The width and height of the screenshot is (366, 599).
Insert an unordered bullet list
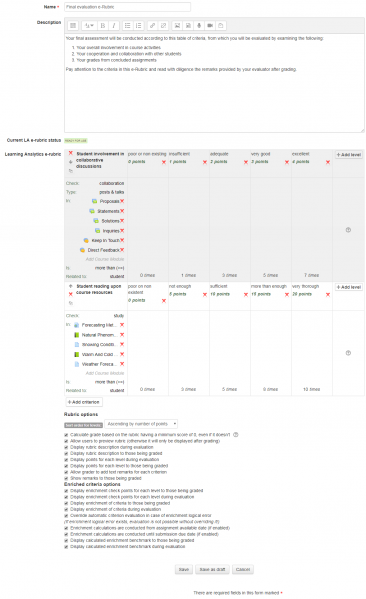[x=128, y=26]
